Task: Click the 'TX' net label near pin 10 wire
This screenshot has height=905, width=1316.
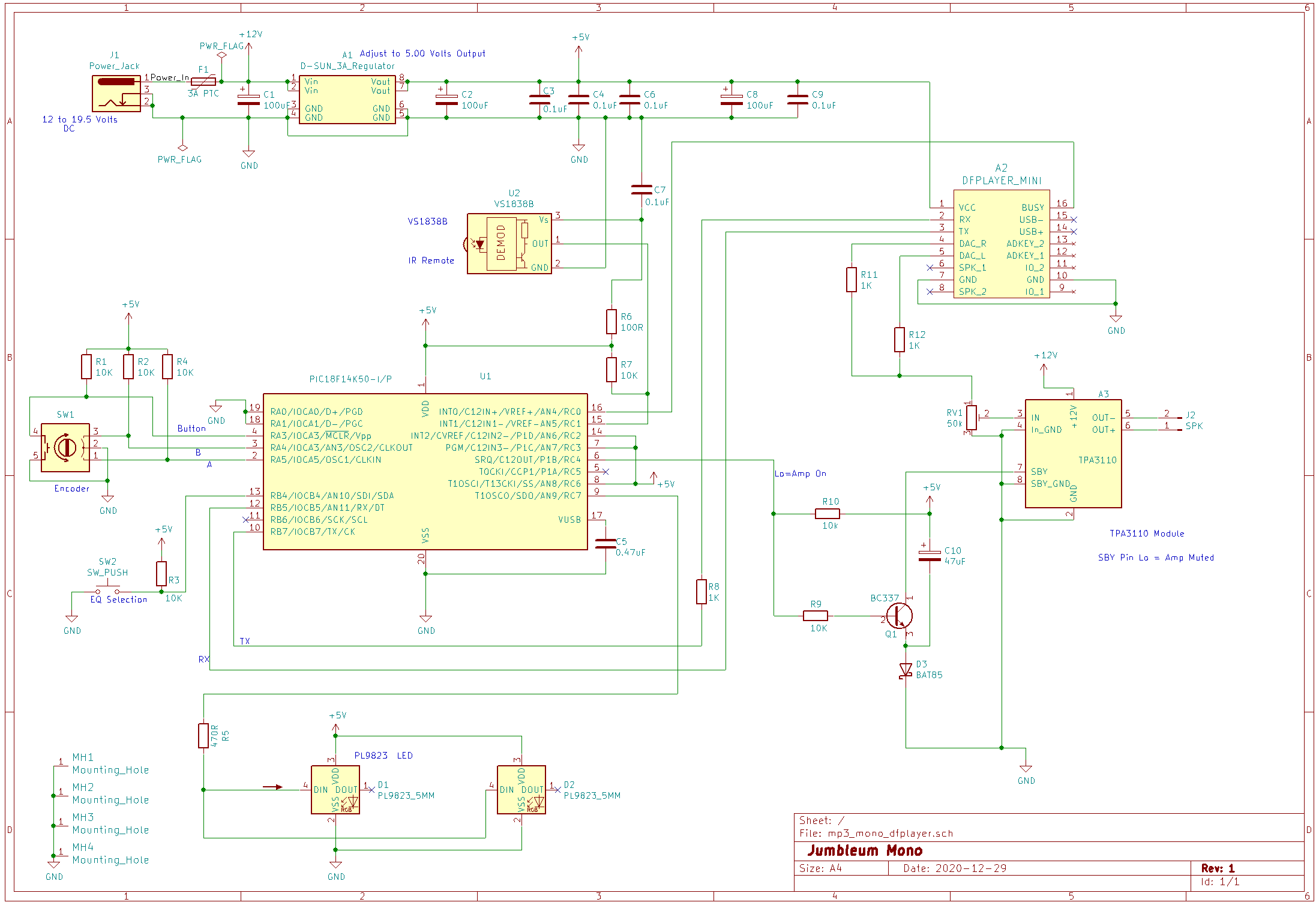Action: [245, 642]
